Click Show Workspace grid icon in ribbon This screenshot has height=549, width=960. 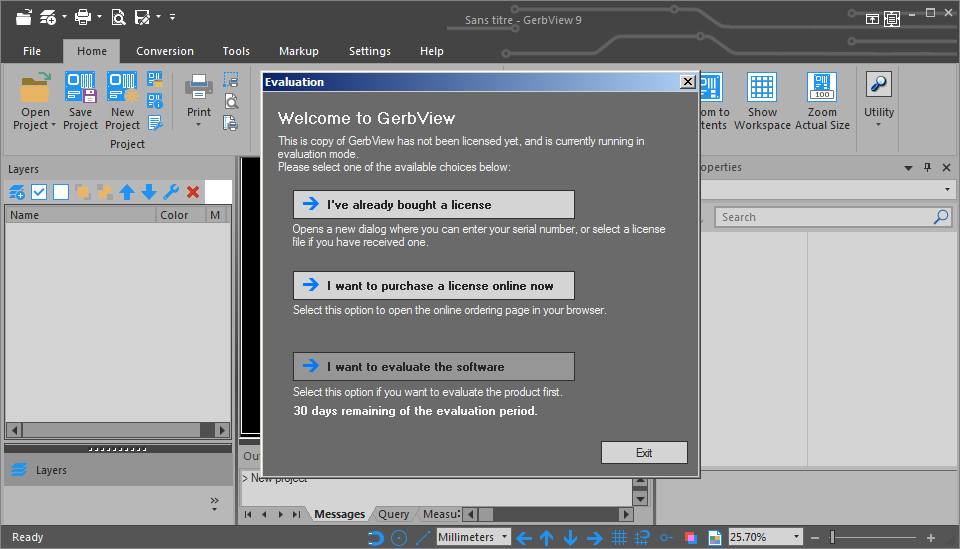(762, 87)
